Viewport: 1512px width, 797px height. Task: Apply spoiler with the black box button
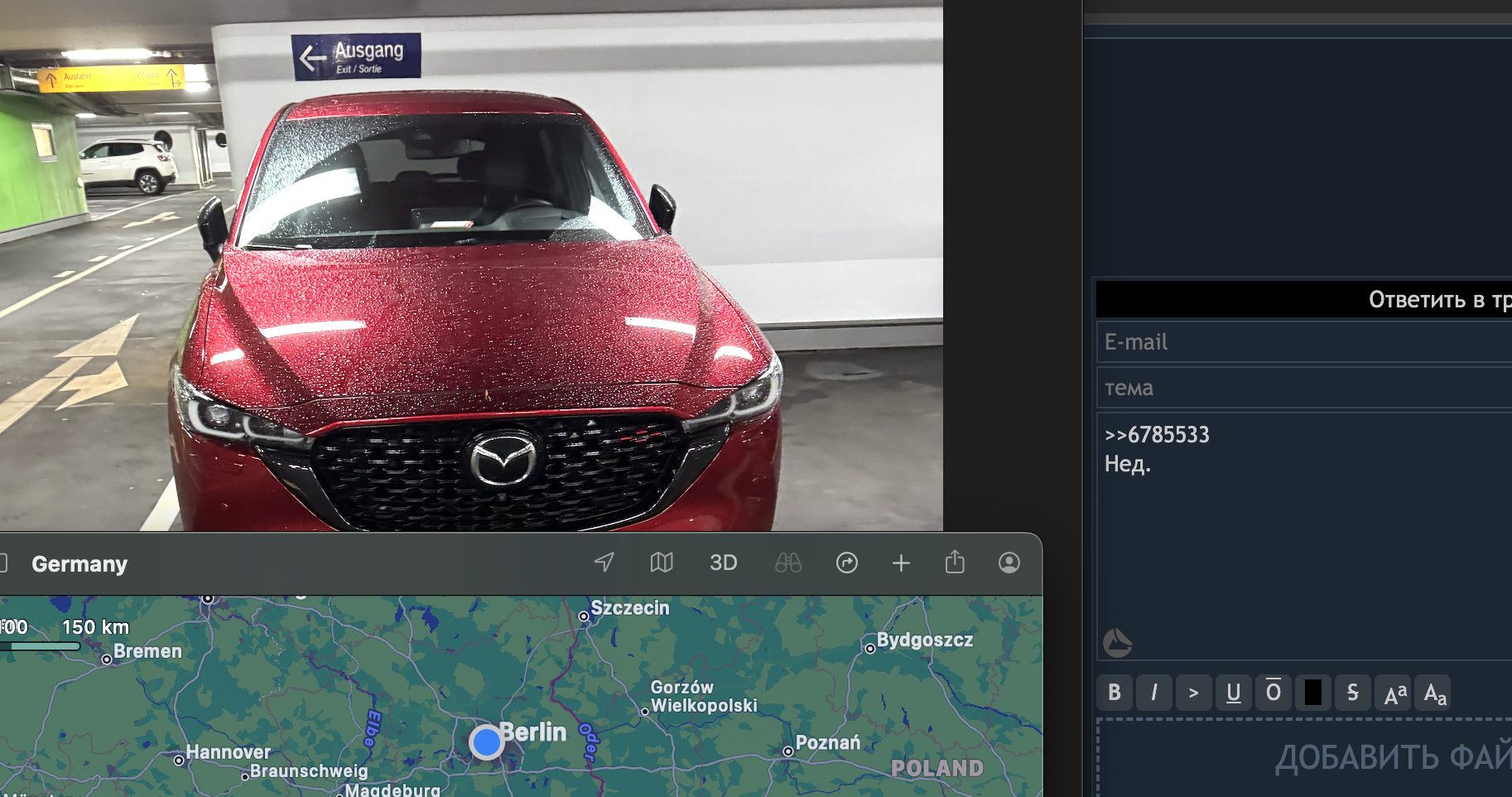[1313, 693]
